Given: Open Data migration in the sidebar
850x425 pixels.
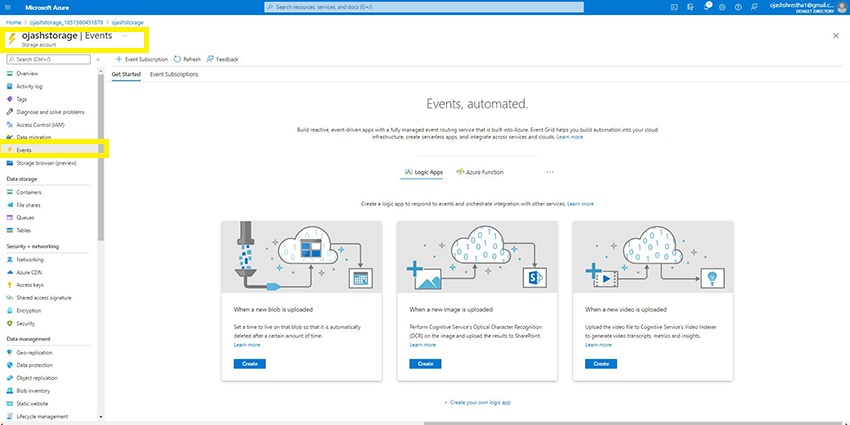Looking at the screenshot, I should click(x=34, y=137).
